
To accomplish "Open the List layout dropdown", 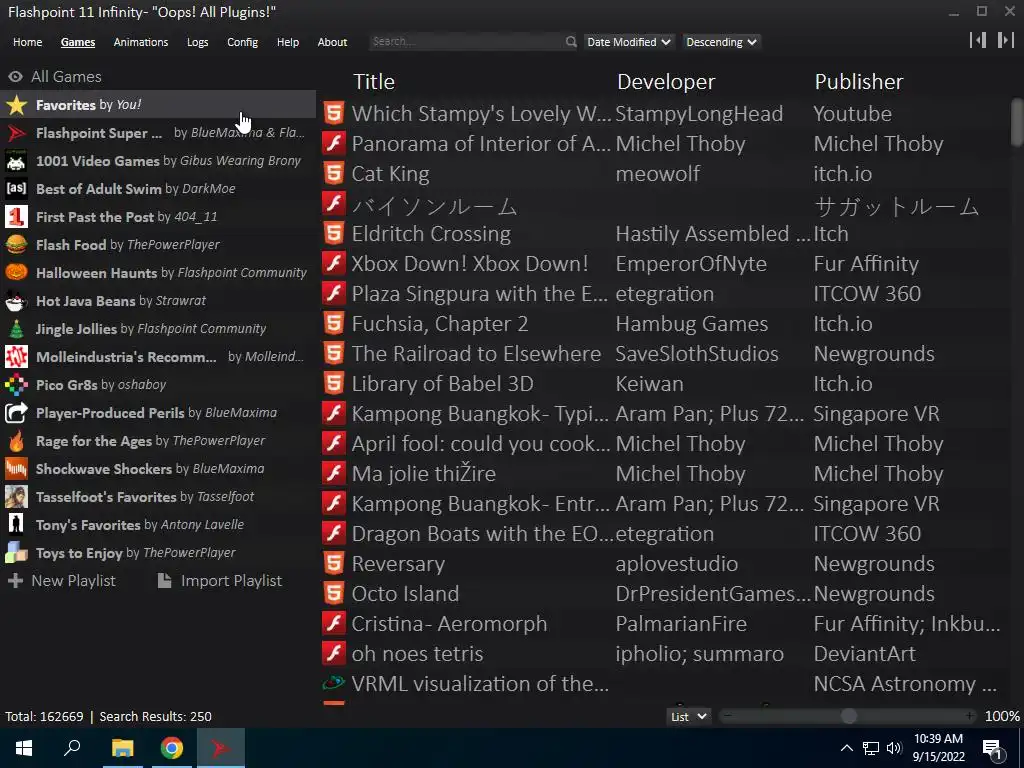I will coord(688,716).
